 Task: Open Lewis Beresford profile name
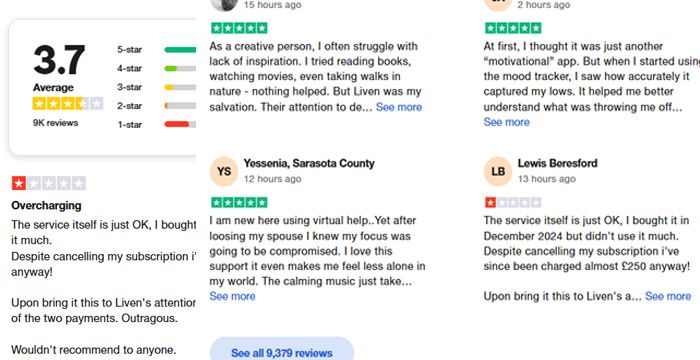tap(558, 163)
